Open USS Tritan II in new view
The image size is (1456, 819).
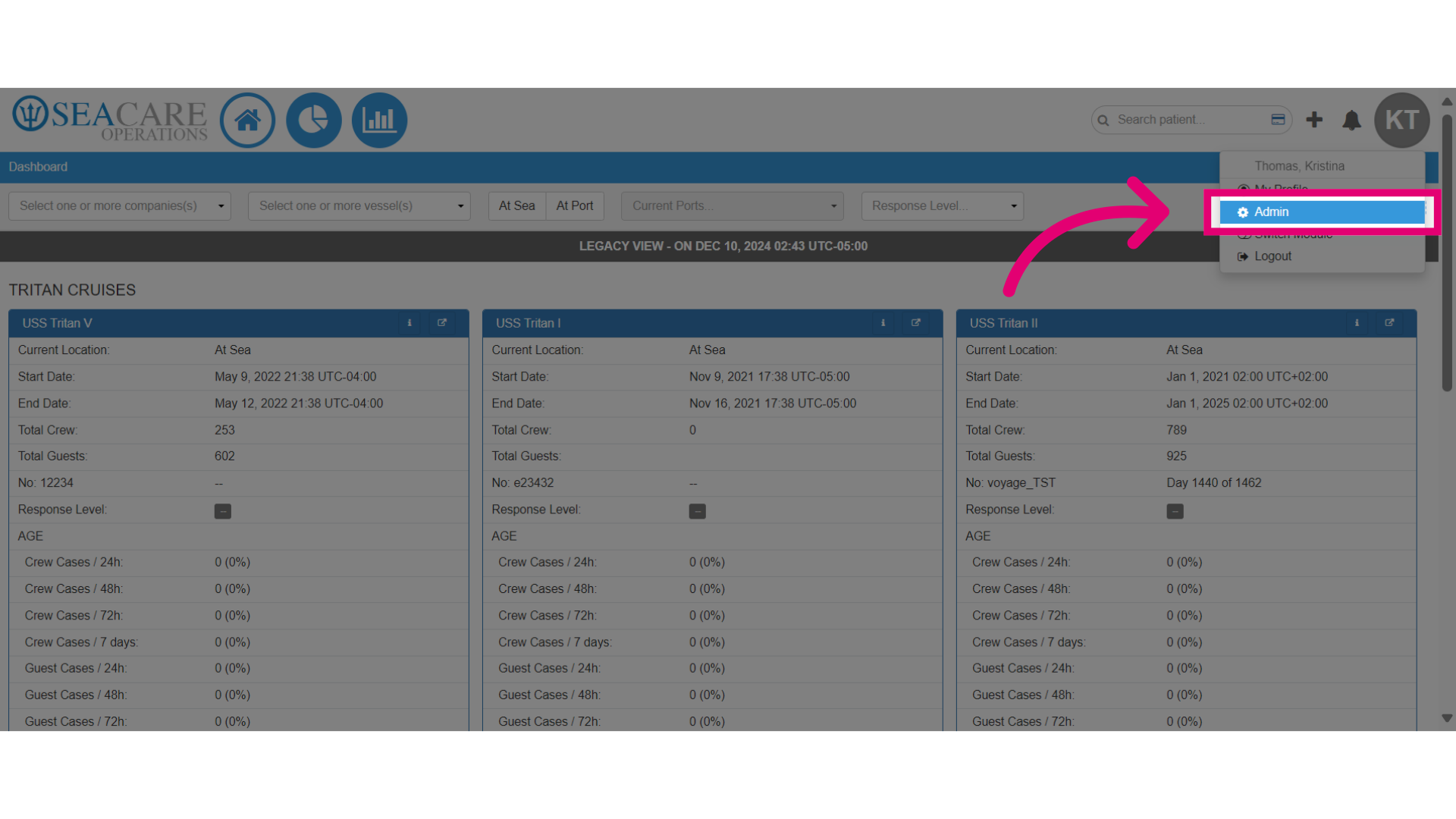(x=1389, y=323)
